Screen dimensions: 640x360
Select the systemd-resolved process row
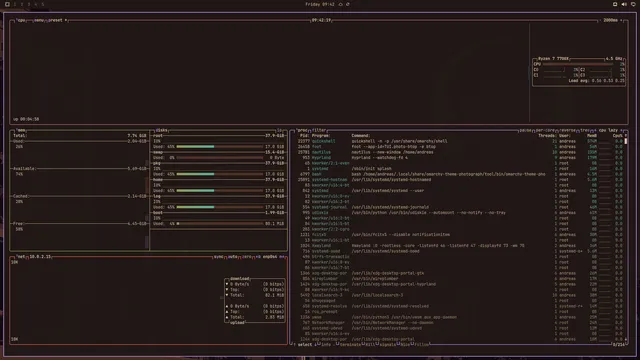(460, 306)
